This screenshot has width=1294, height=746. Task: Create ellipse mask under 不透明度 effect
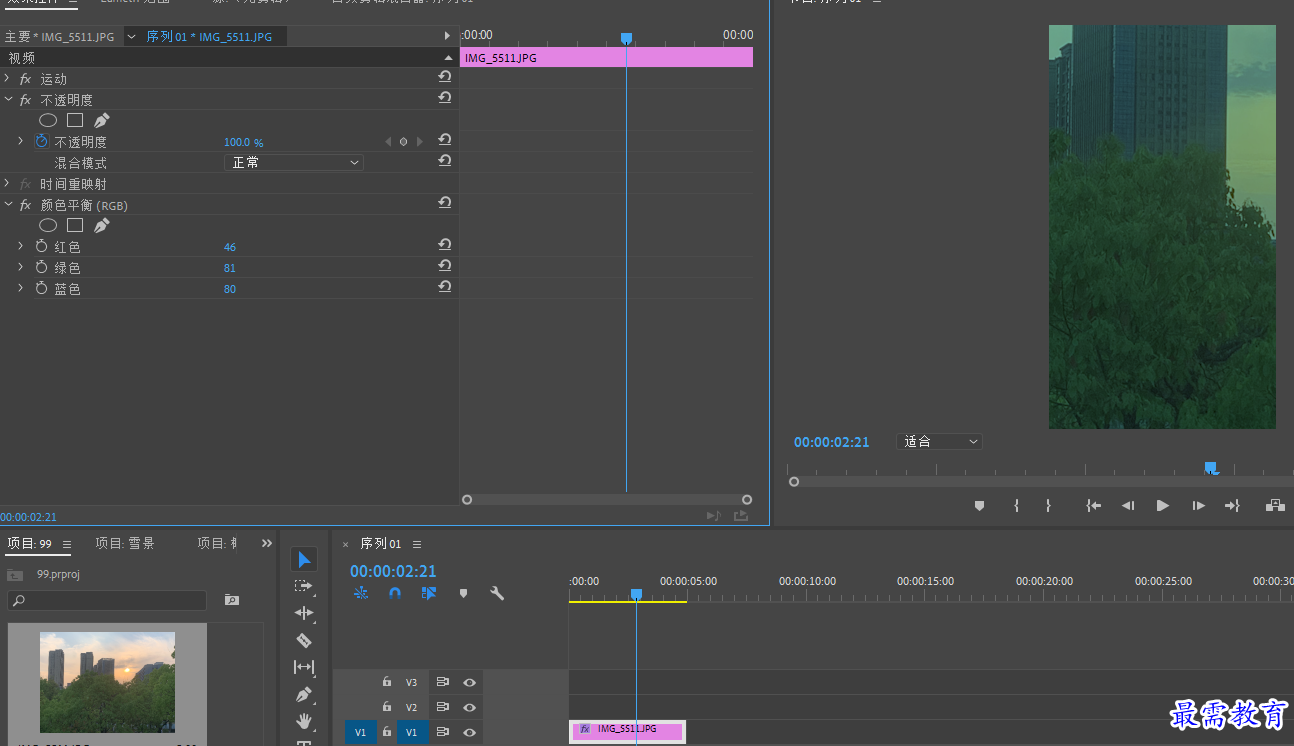(x=48, y=120)
